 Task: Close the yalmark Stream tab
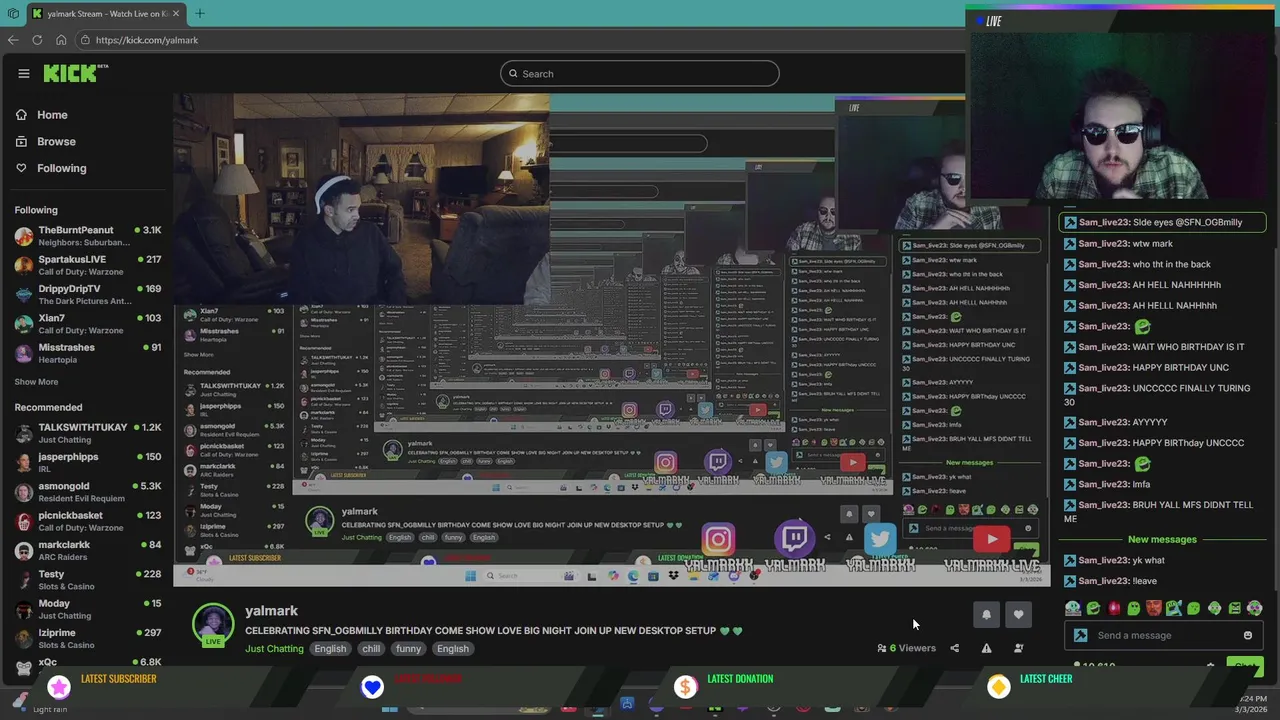tap(176, 14)
